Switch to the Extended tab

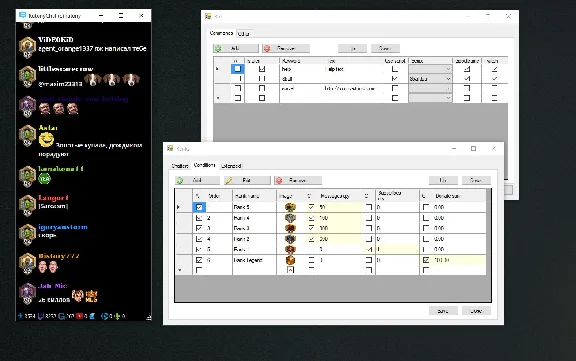[231, 166]
